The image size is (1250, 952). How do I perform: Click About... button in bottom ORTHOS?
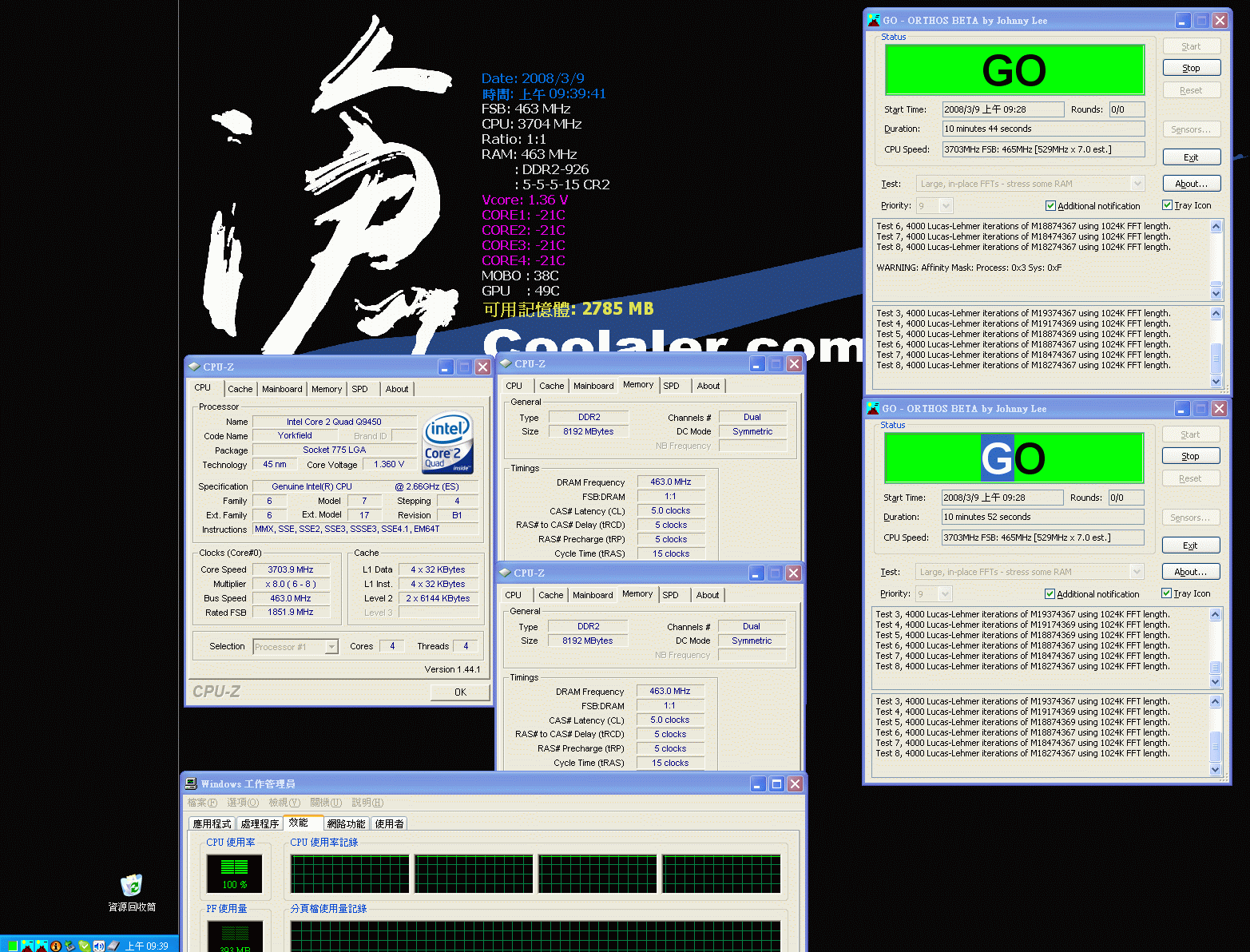point(1191,572)
